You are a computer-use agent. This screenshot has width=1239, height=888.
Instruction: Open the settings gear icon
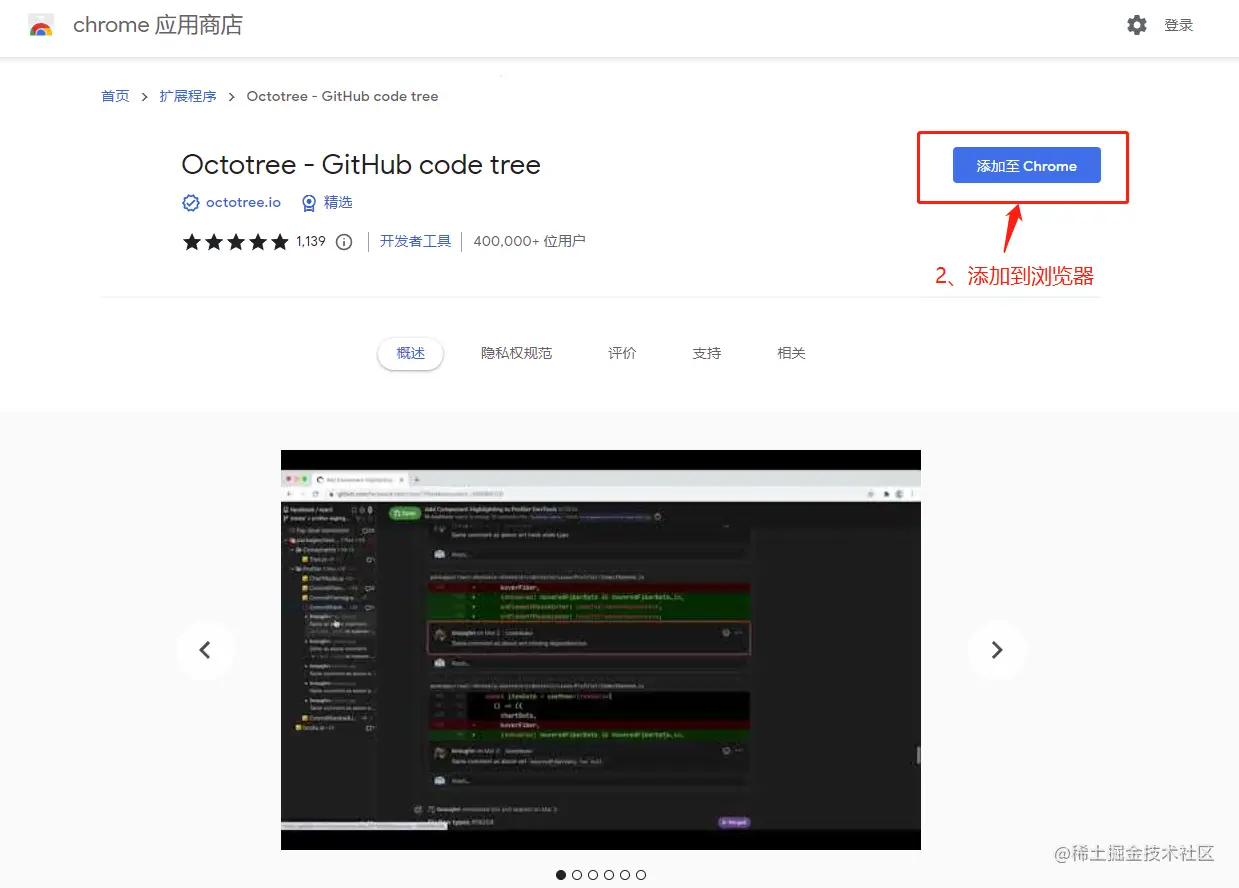[x=1137, y=25]
